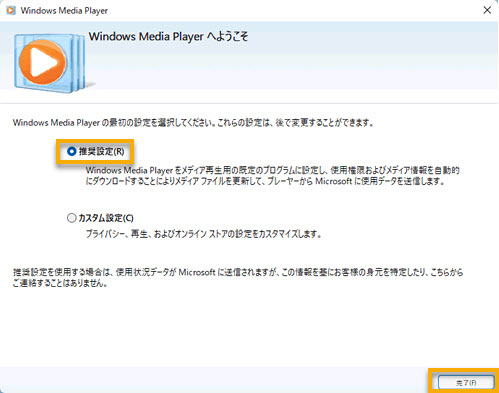Click the recommended settings description text
499x393 pixels.
[272, 176]
